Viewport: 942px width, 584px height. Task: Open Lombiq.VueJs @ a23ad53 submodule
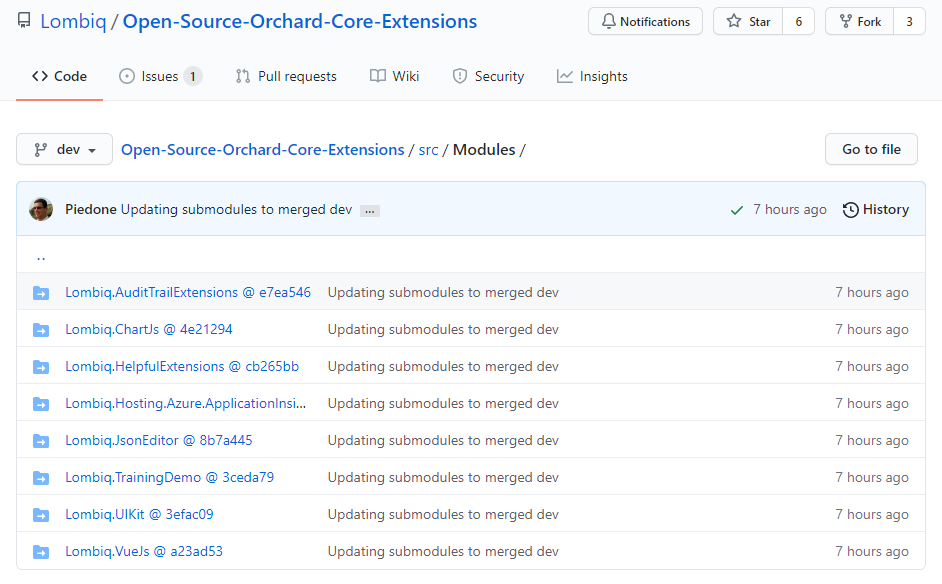pyautogui.click(x=144, y=552)
